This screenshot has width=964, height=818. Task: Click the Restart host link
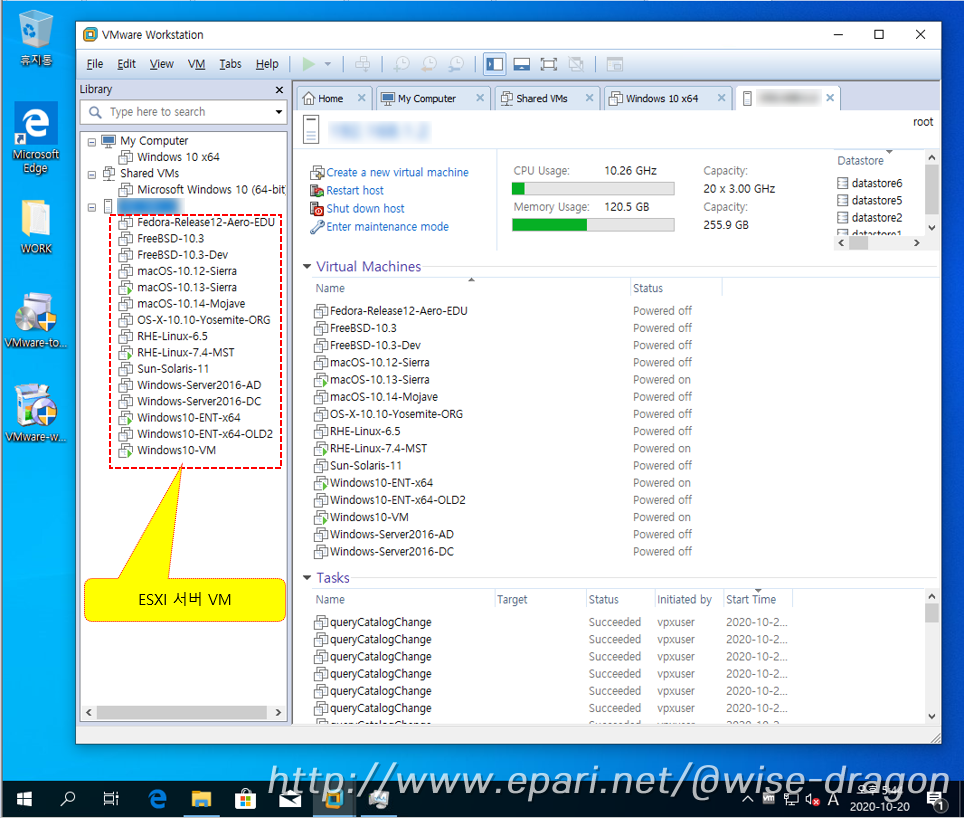(355, 191)
